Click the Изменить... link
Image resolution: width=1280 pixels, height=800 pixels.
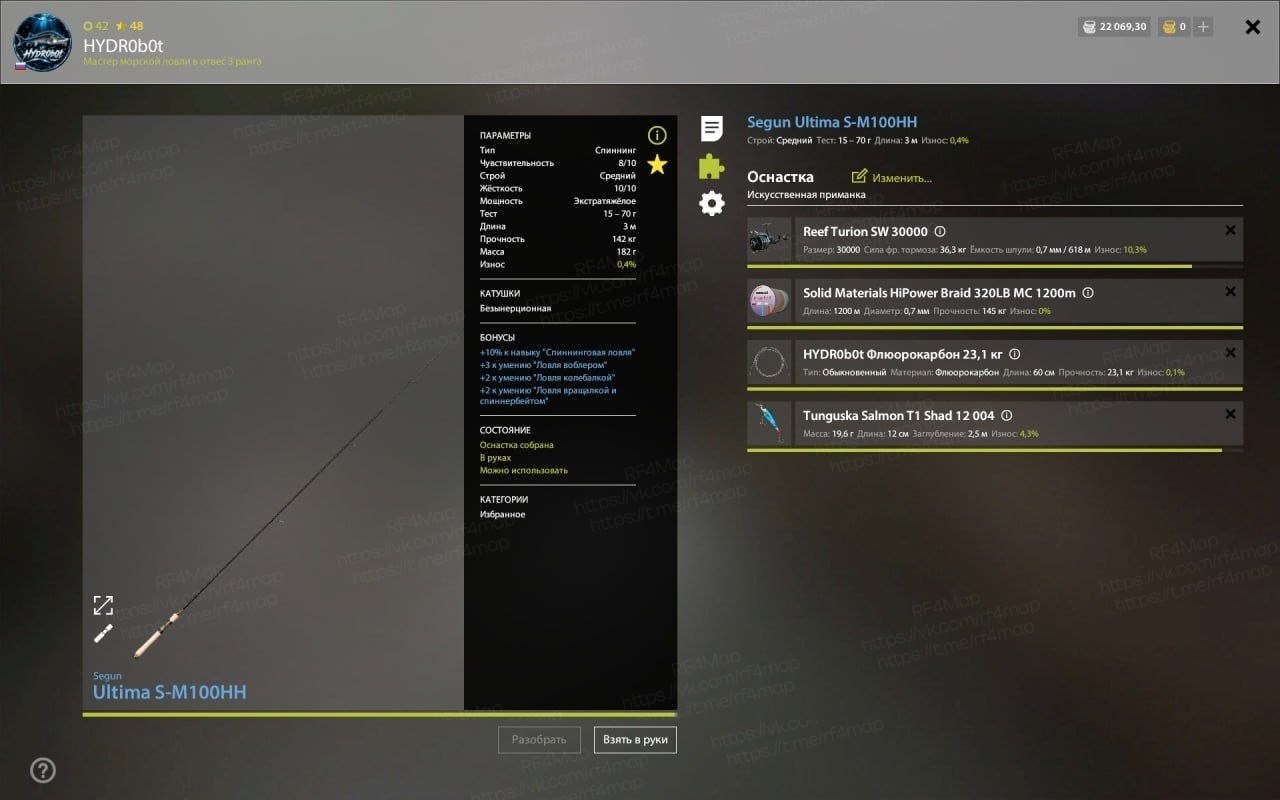pyautogui.click(x=902, y=178)
